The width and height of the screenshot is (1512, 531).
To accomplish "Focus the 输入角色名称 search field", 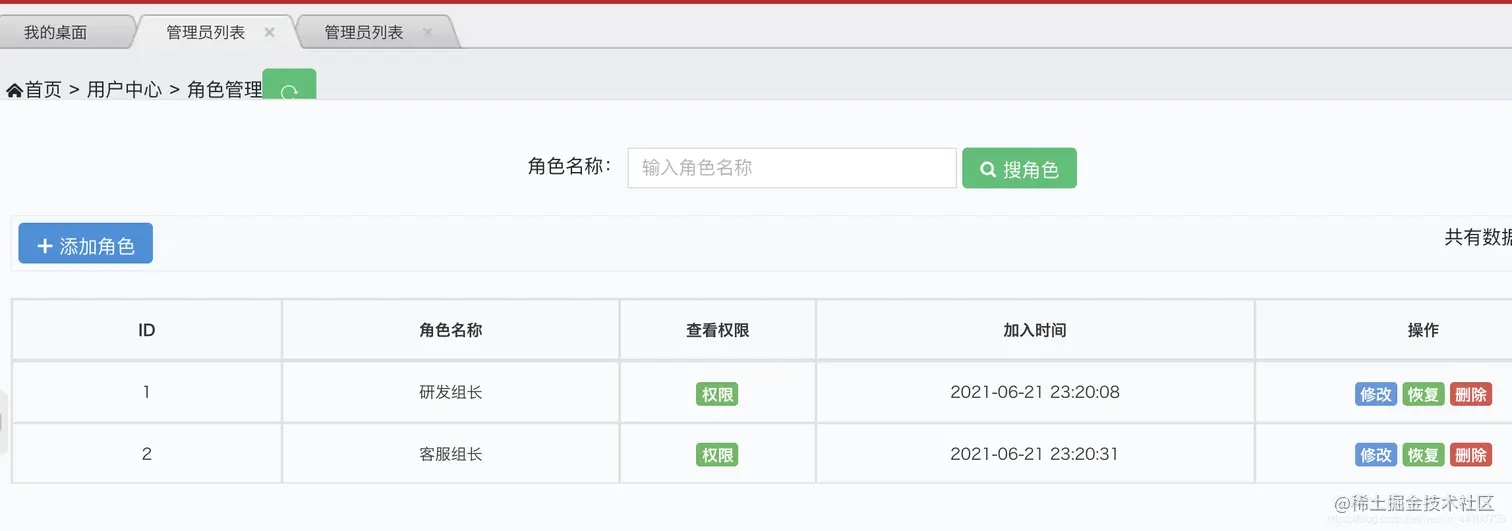I will point(792,168).
